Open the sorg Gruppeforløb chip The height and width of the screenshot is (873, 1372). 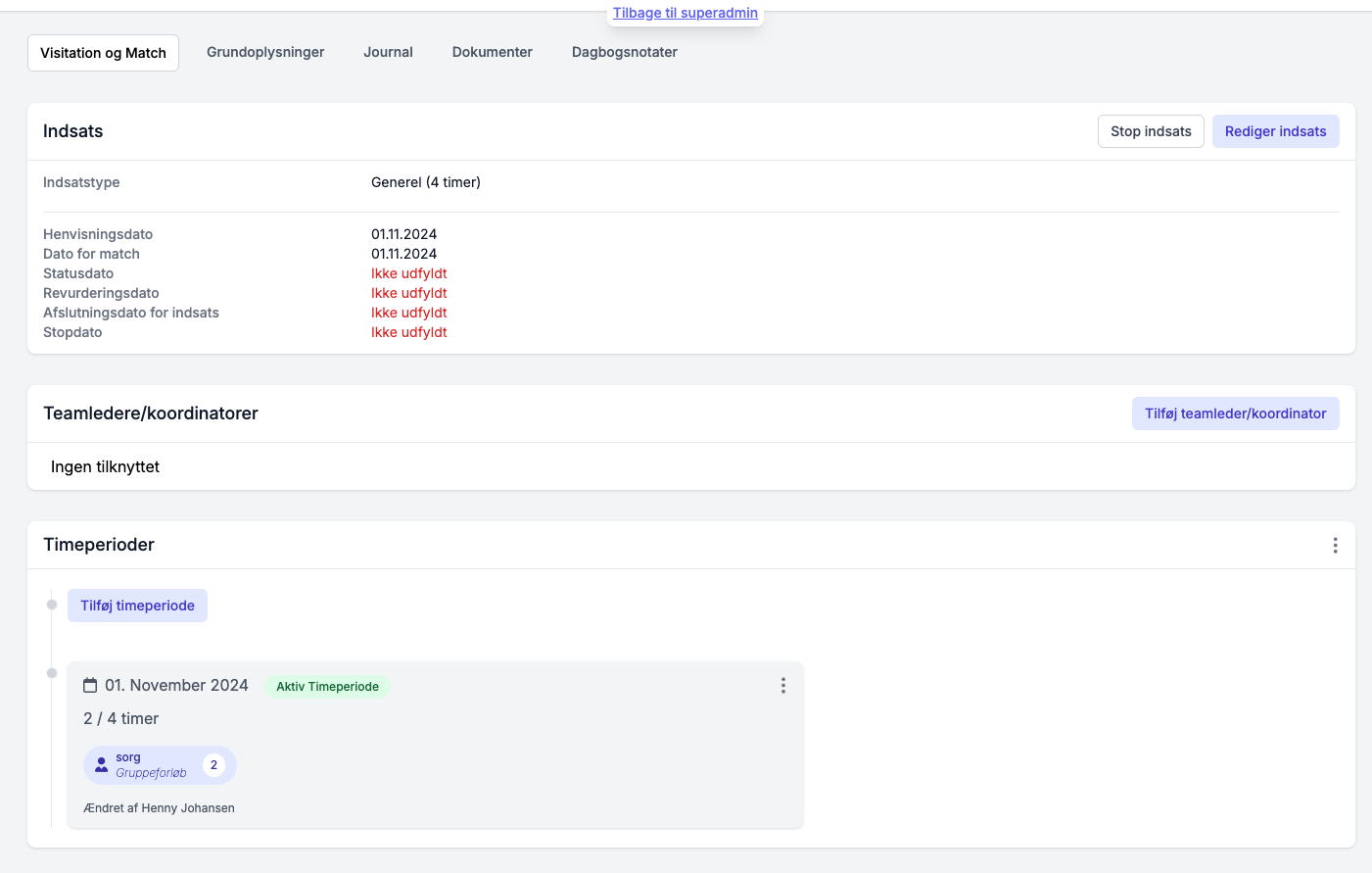click(x=160, y=765)
